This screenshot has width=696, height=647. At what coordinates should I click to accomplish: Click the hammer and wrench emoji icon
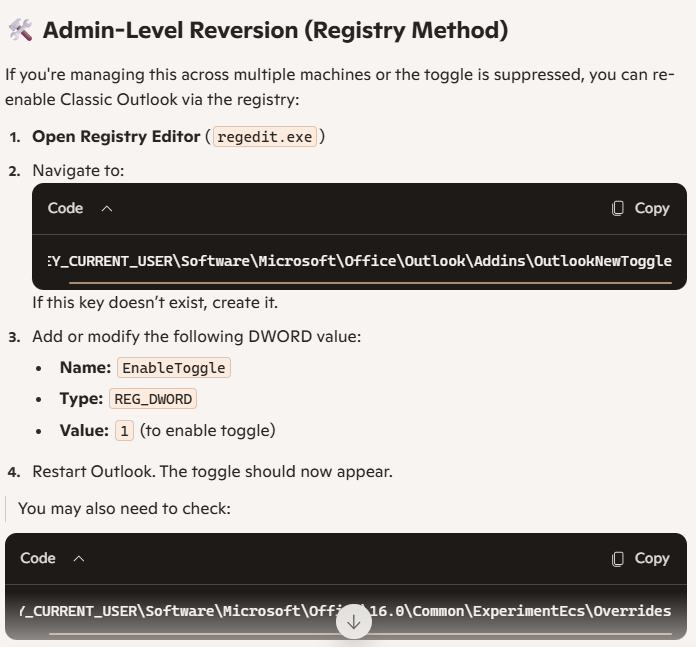(x=20, y=30)
